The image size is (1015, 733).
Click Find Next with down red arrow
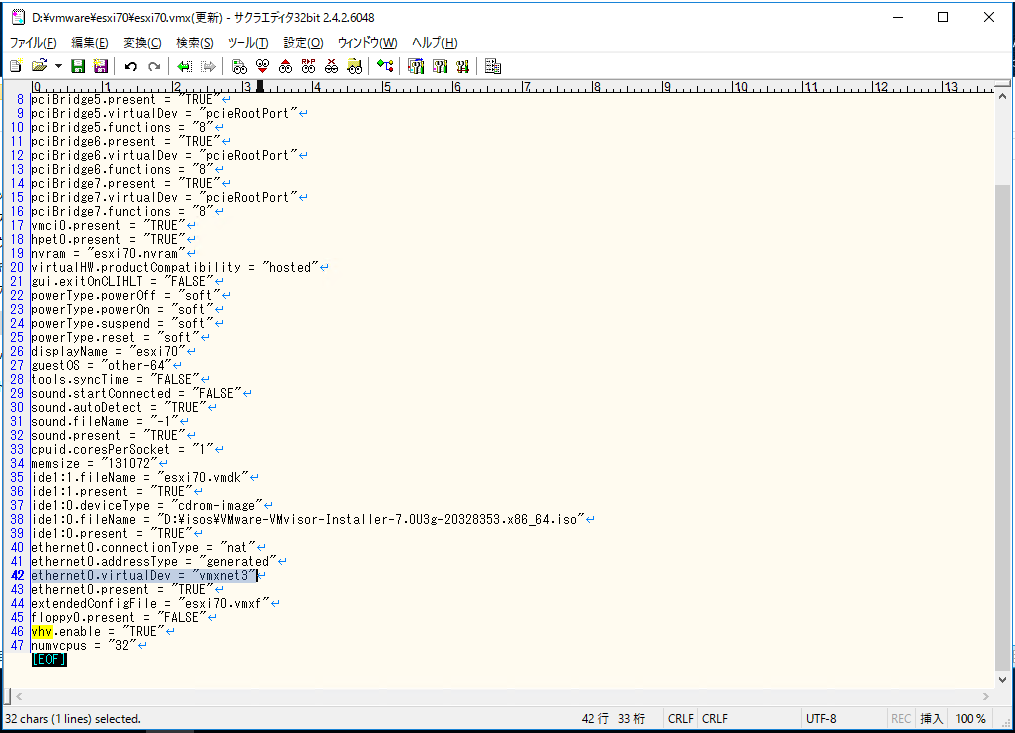click(x=262, y=66)
